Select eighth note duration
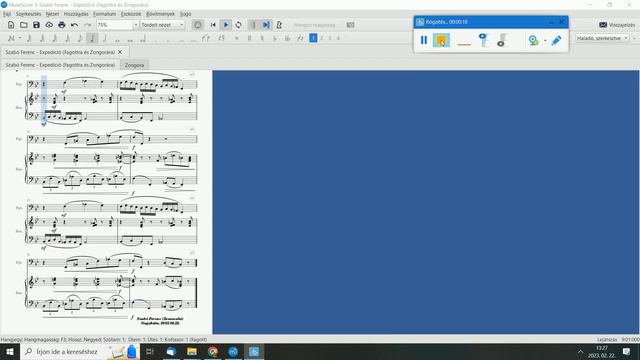The height and width of the screenshot is (360, 640). tap(80, 38)
